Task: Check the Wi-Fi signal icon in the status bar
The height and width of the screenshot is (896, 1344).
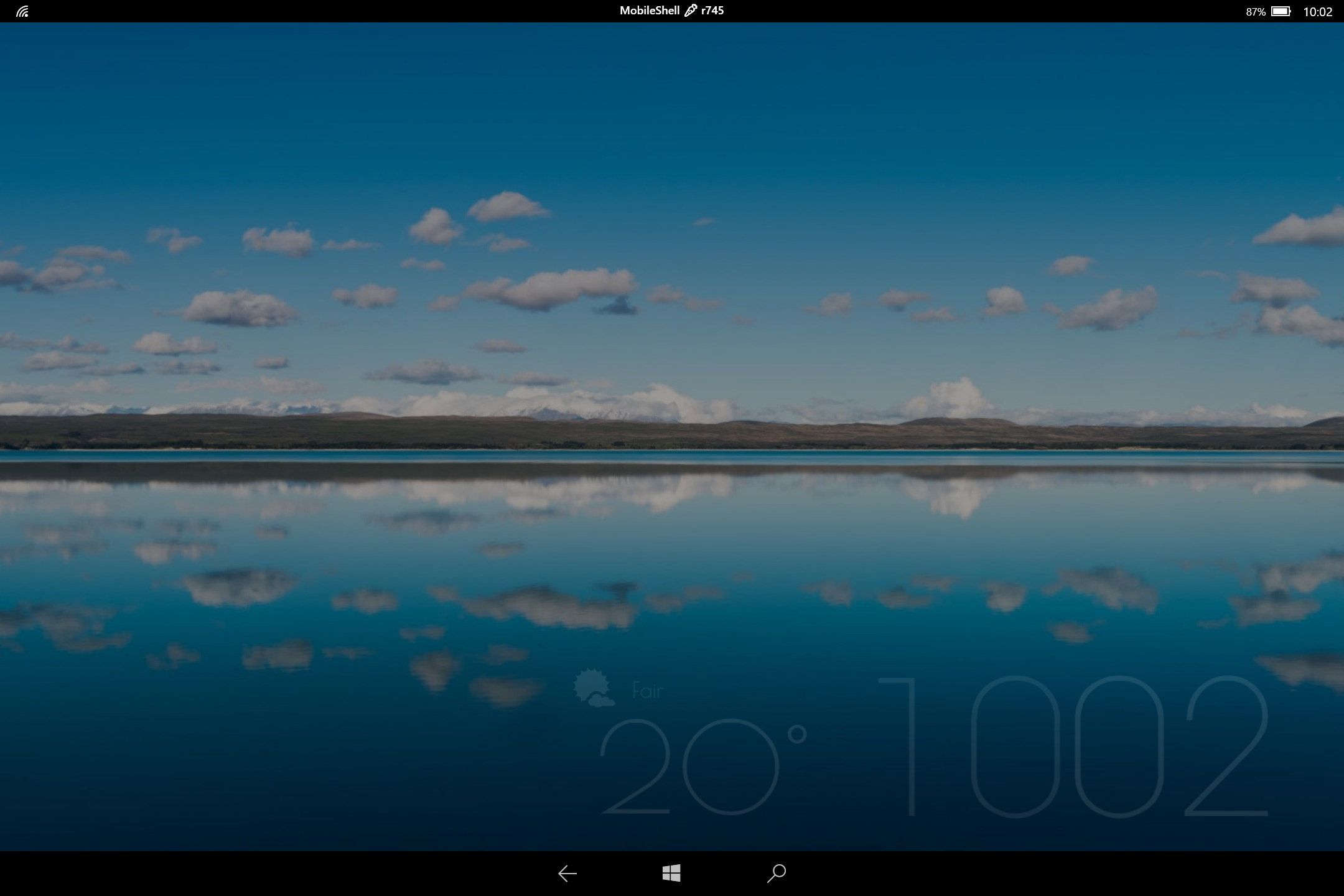Action: pyautogui.click(x=22, y=11)
